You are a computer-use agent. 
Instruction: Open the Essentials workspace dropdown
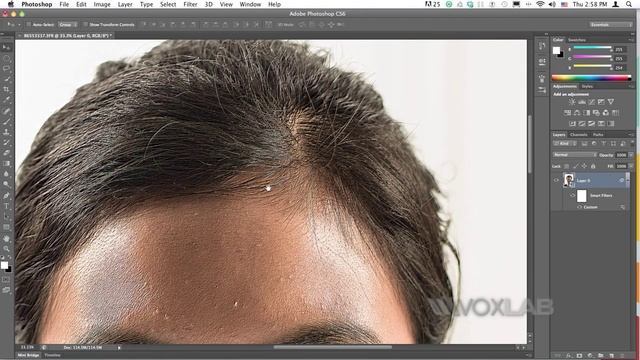pos(611,24)
